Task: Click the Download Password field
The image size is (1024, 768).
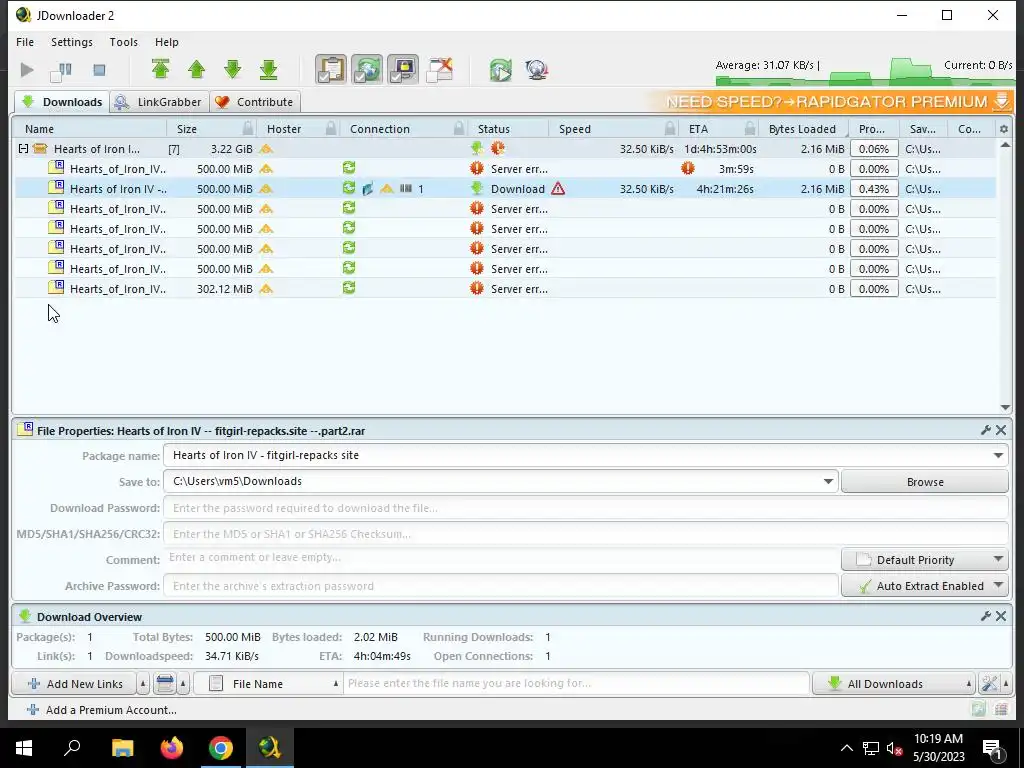Action: 585,508
